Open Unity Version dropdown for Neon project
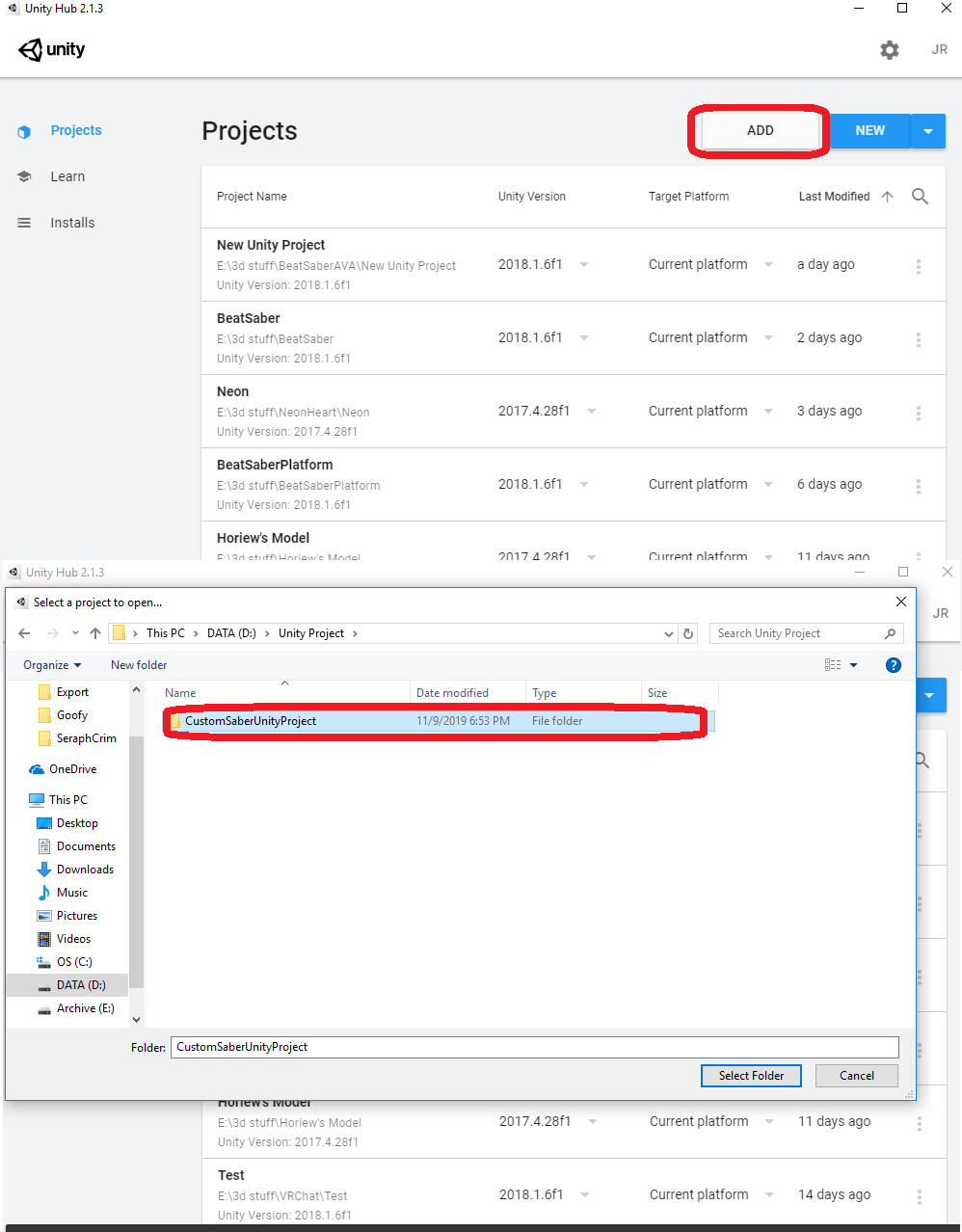The height and width of the screenshot is (1232, 962). click(591, 412)
